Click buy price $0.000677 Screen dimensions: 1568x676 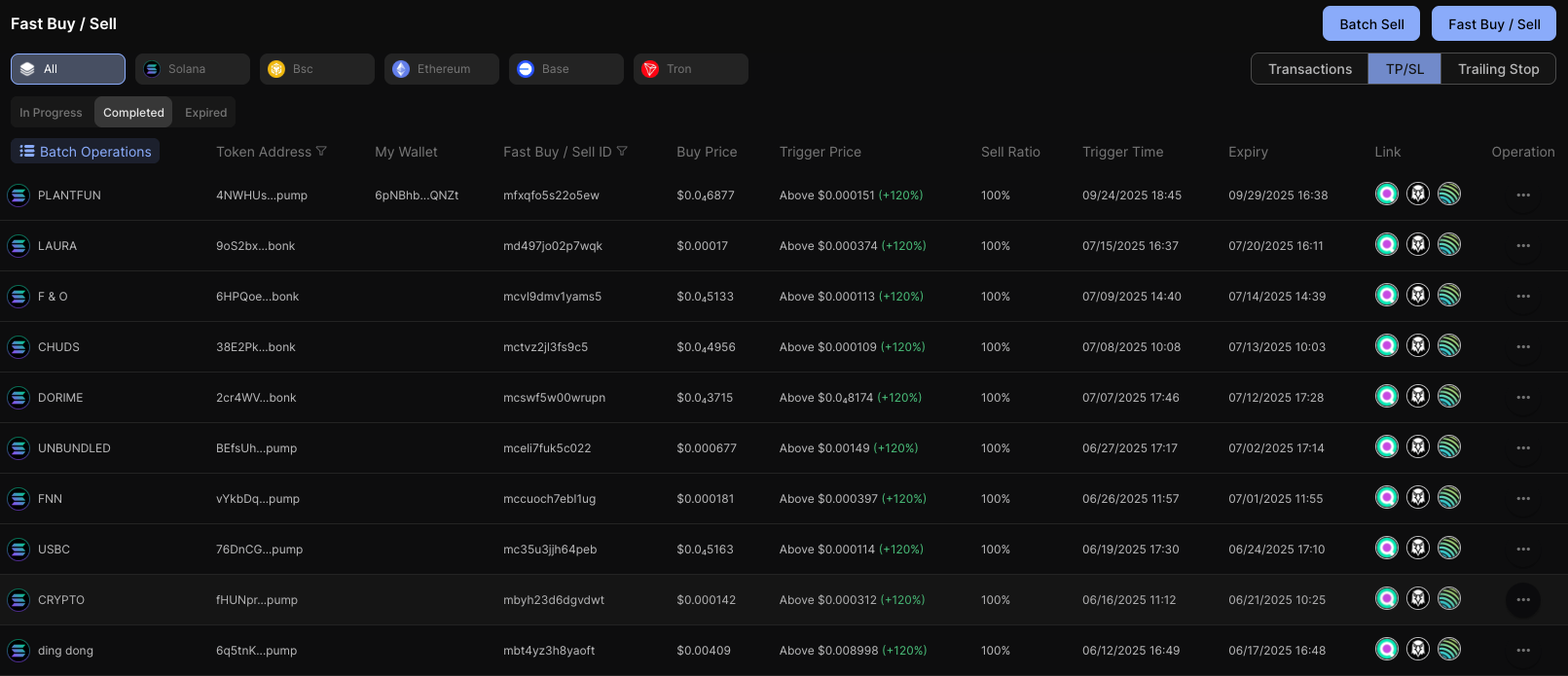pos(707,448)
